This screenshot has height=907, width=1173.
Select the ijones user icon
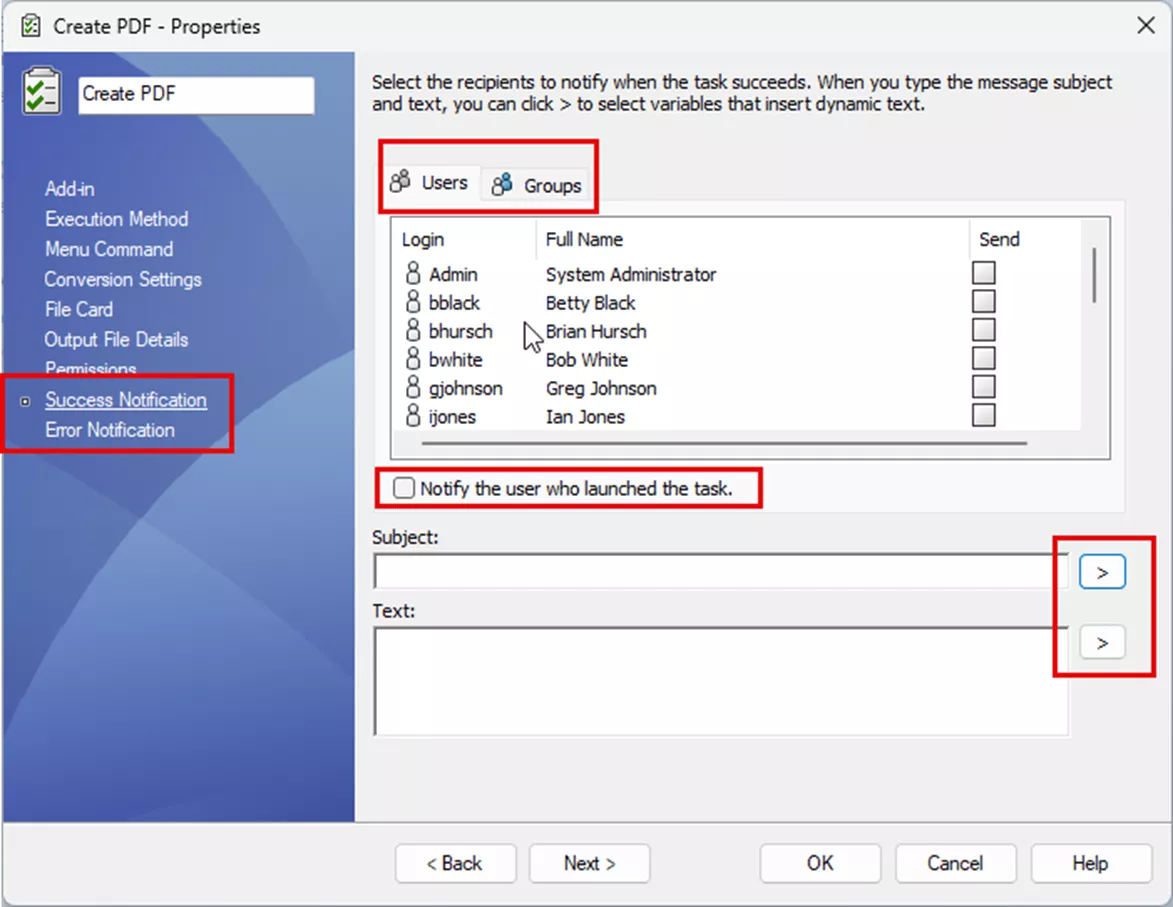[x=413, y=415]
